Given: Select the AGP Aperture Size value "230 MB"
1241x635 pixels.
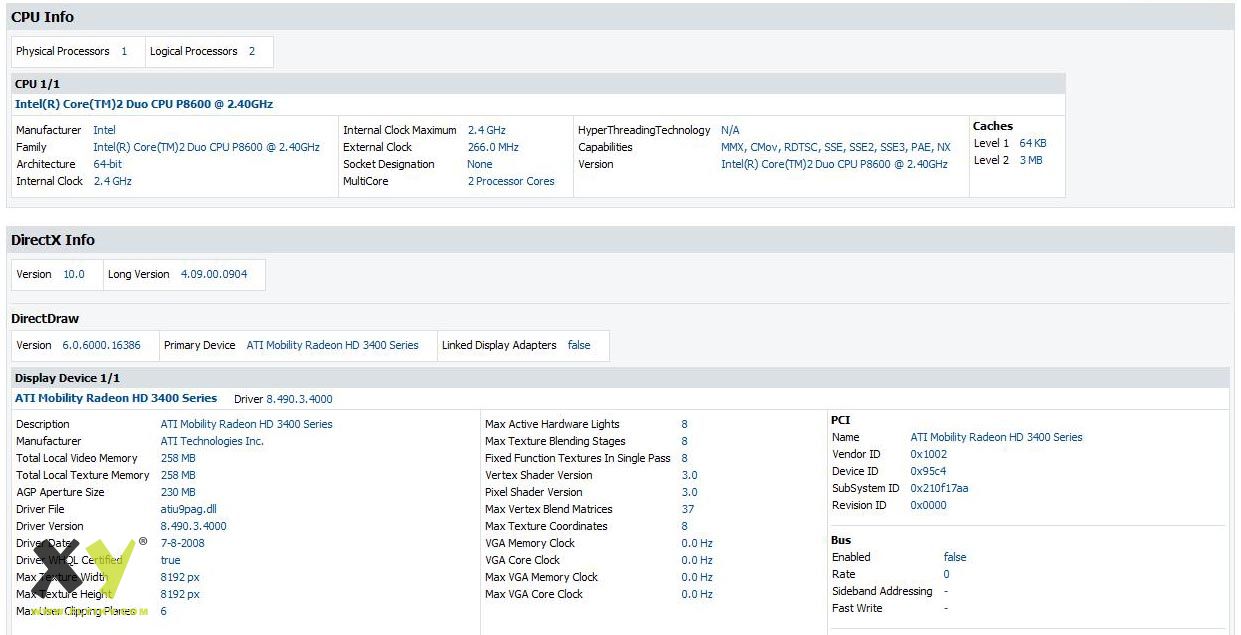Looking at the screenshot, I should point(178,492).
